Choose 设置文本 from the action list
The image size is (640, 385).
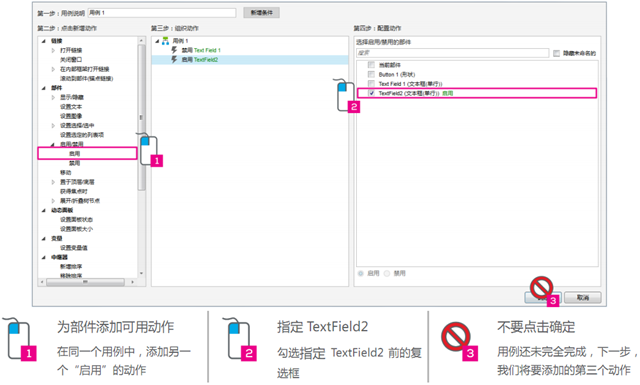click(x=71, y=107)
